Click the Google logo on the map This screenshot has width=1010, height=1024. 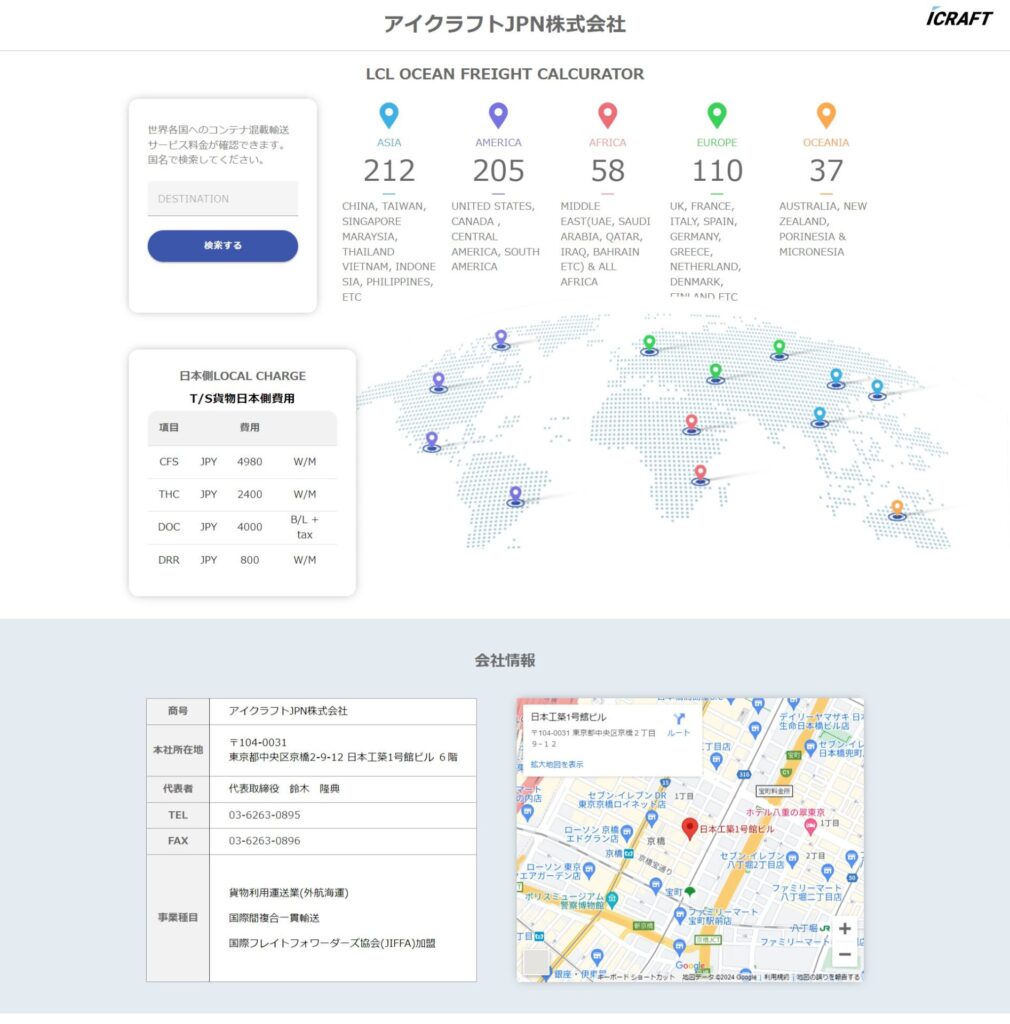690,965
